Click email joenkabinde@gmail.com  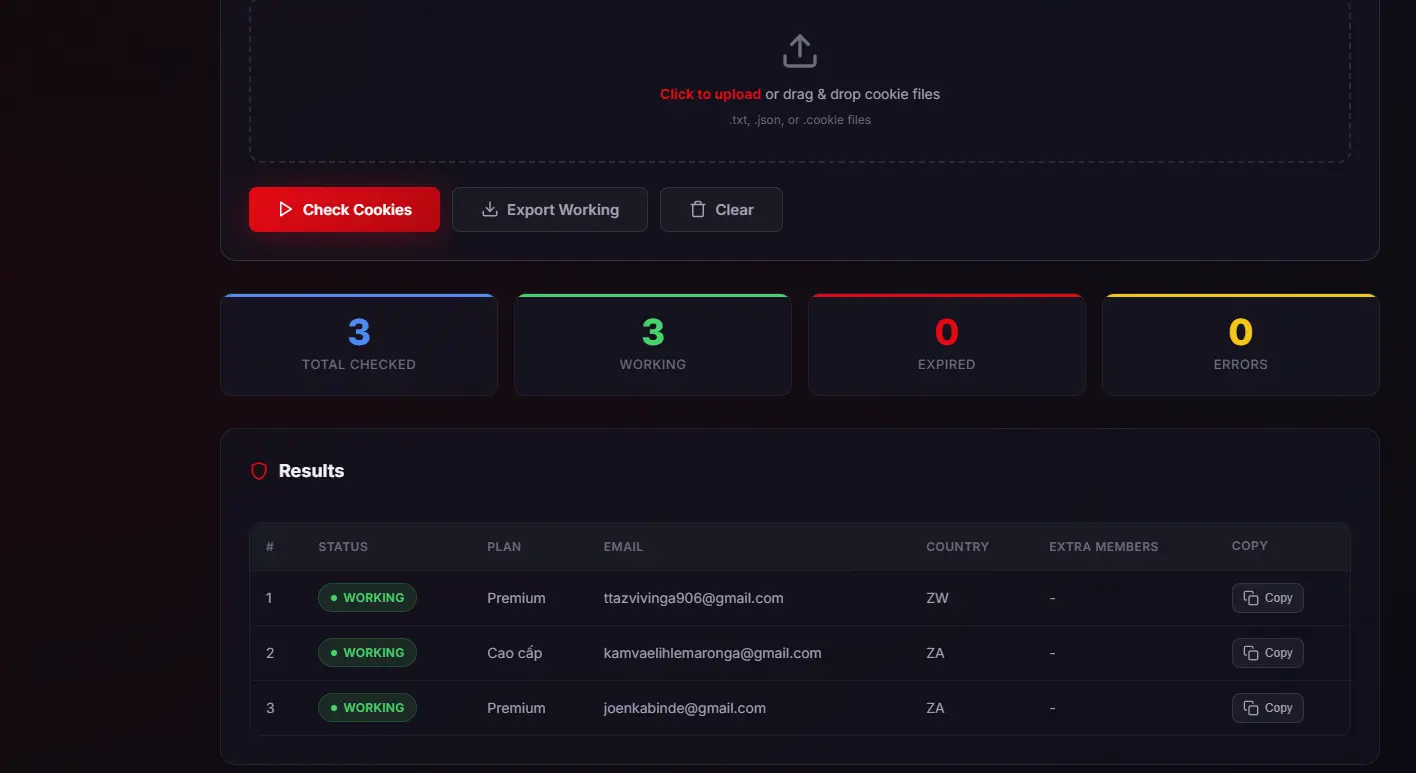[x=684, y=708]
